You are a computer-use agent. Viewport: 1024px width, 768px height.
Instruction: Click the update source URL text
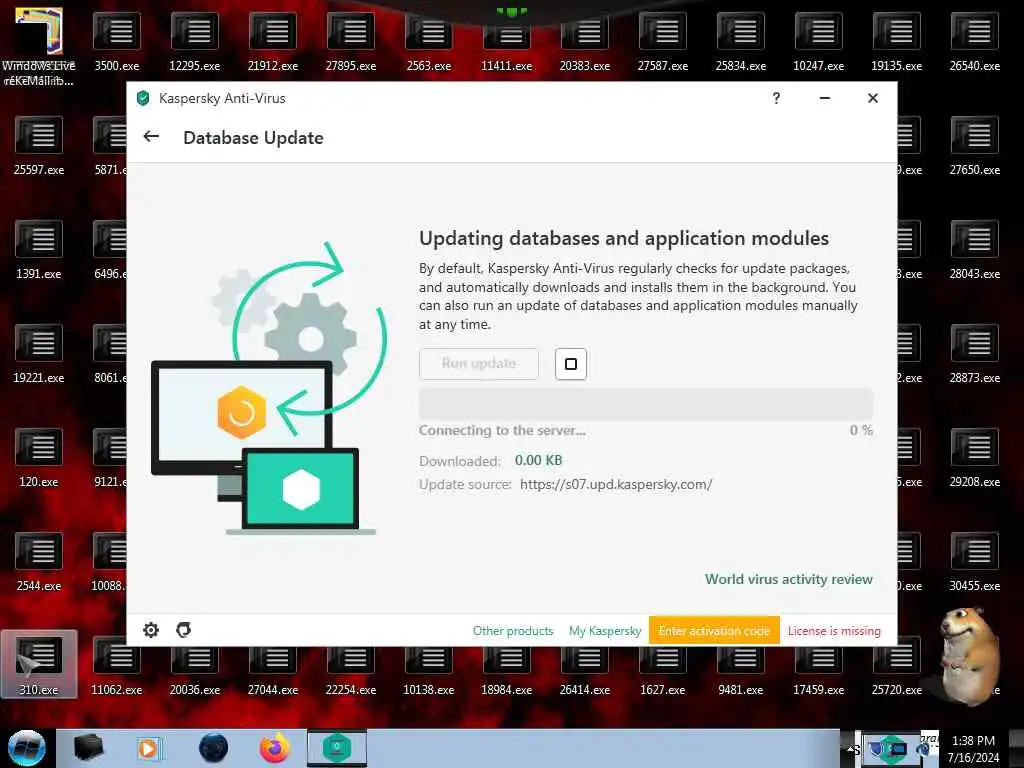(616, 485)
